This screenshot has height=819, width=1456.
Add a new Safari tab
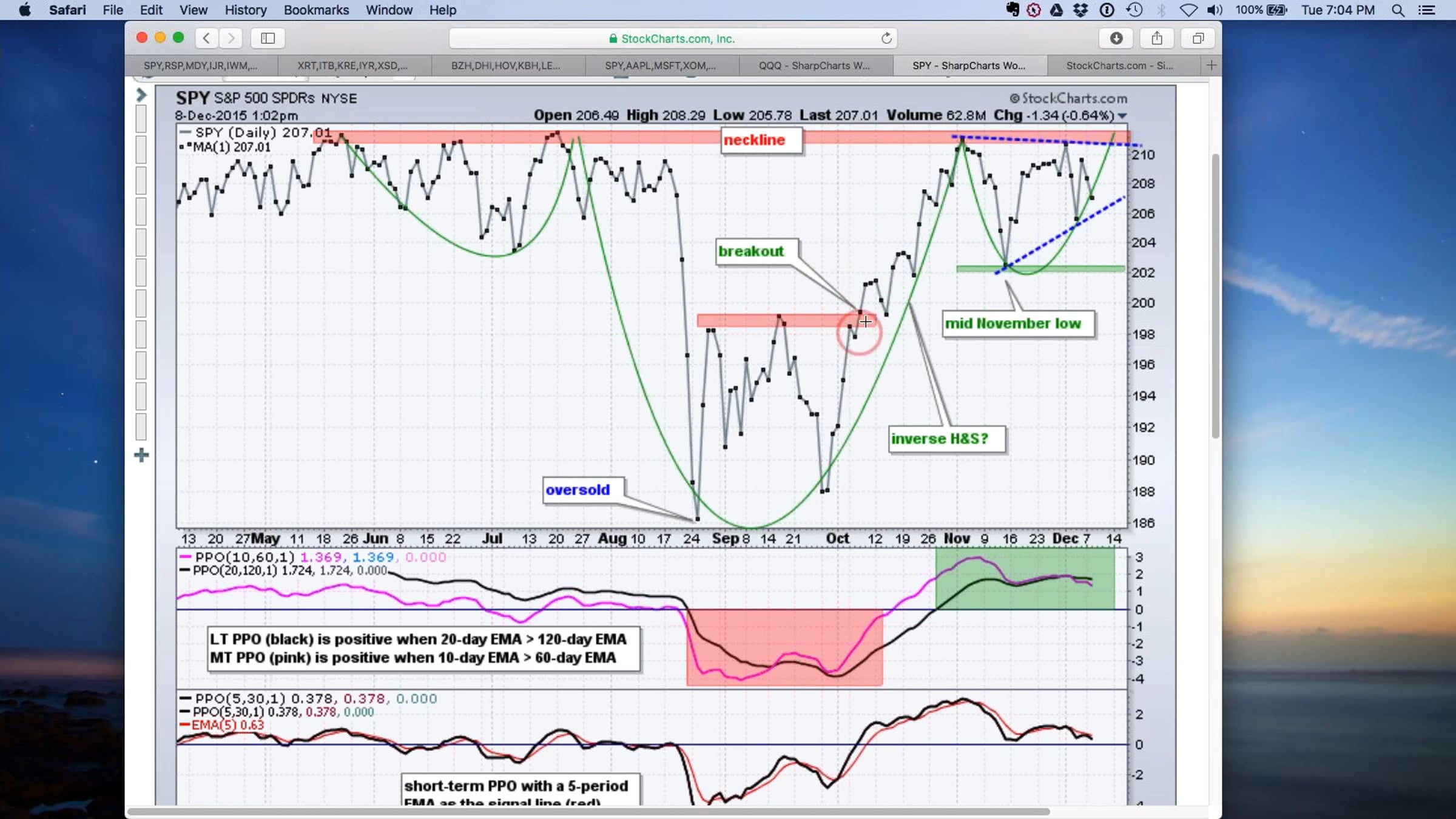(1212, 66)
